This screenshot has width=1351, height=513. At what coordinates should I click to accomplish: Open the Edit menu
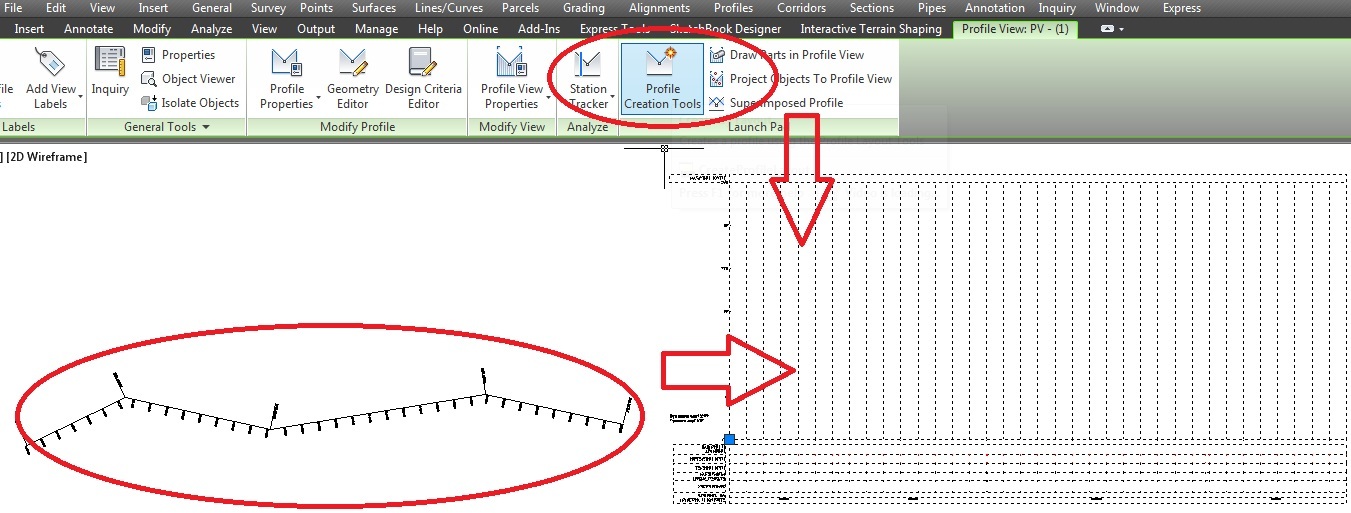coord(56,8)
